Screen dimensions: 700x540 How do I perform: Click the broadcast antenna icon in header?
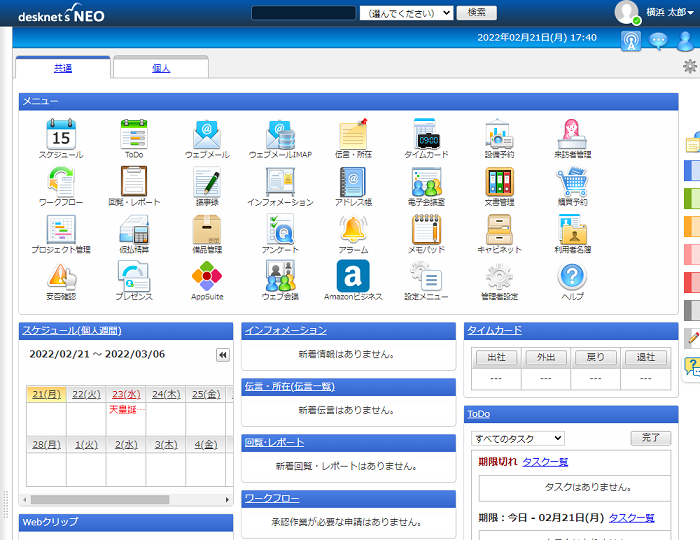click(631, 41)
